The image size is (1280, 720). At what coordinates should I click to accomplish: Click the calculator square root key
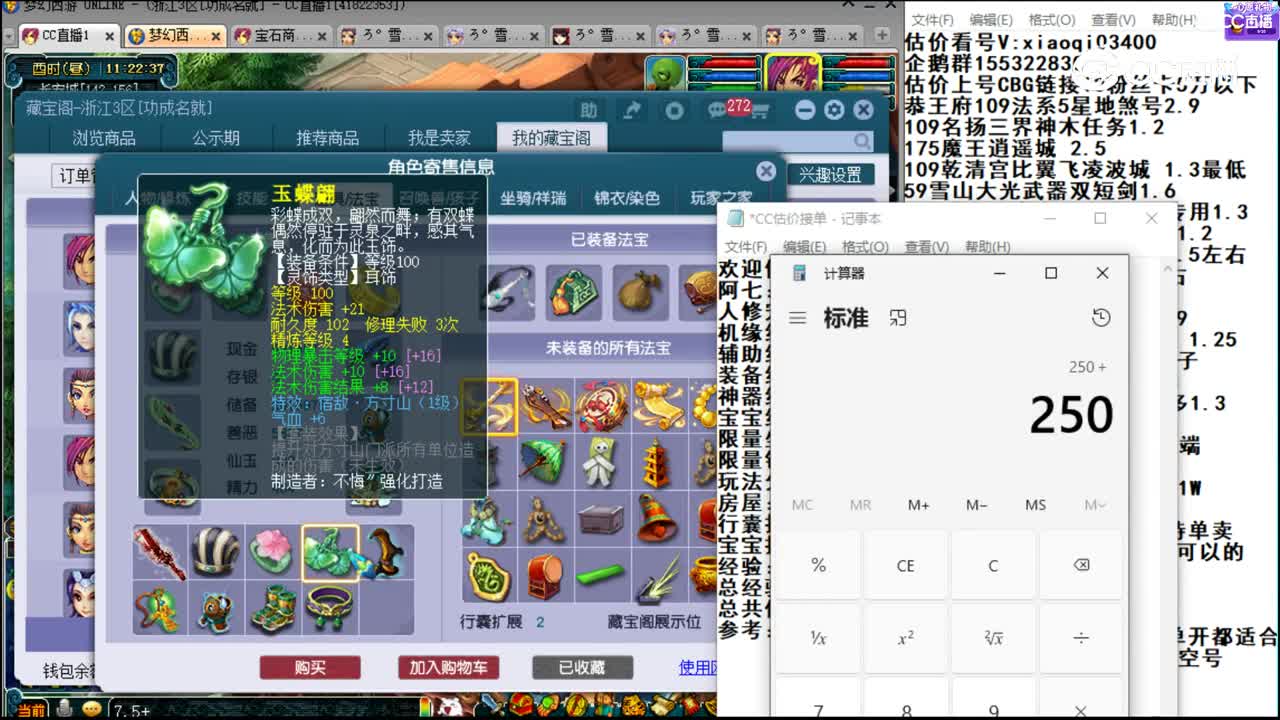(993, 637)
